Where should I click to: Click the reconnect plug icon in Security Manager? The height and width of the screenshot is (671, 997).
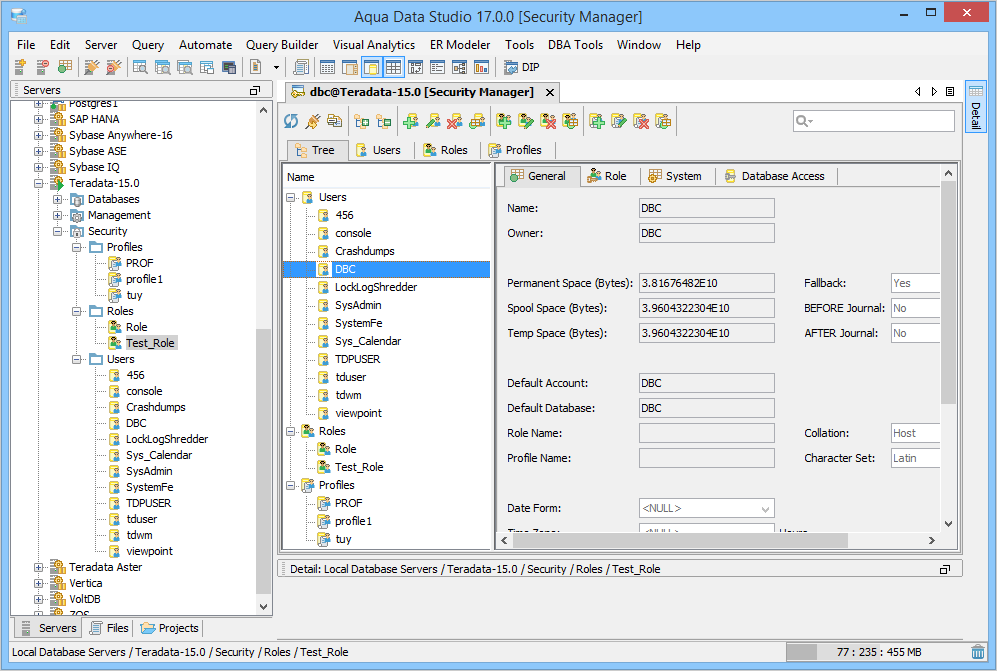(x=313, y=121)
